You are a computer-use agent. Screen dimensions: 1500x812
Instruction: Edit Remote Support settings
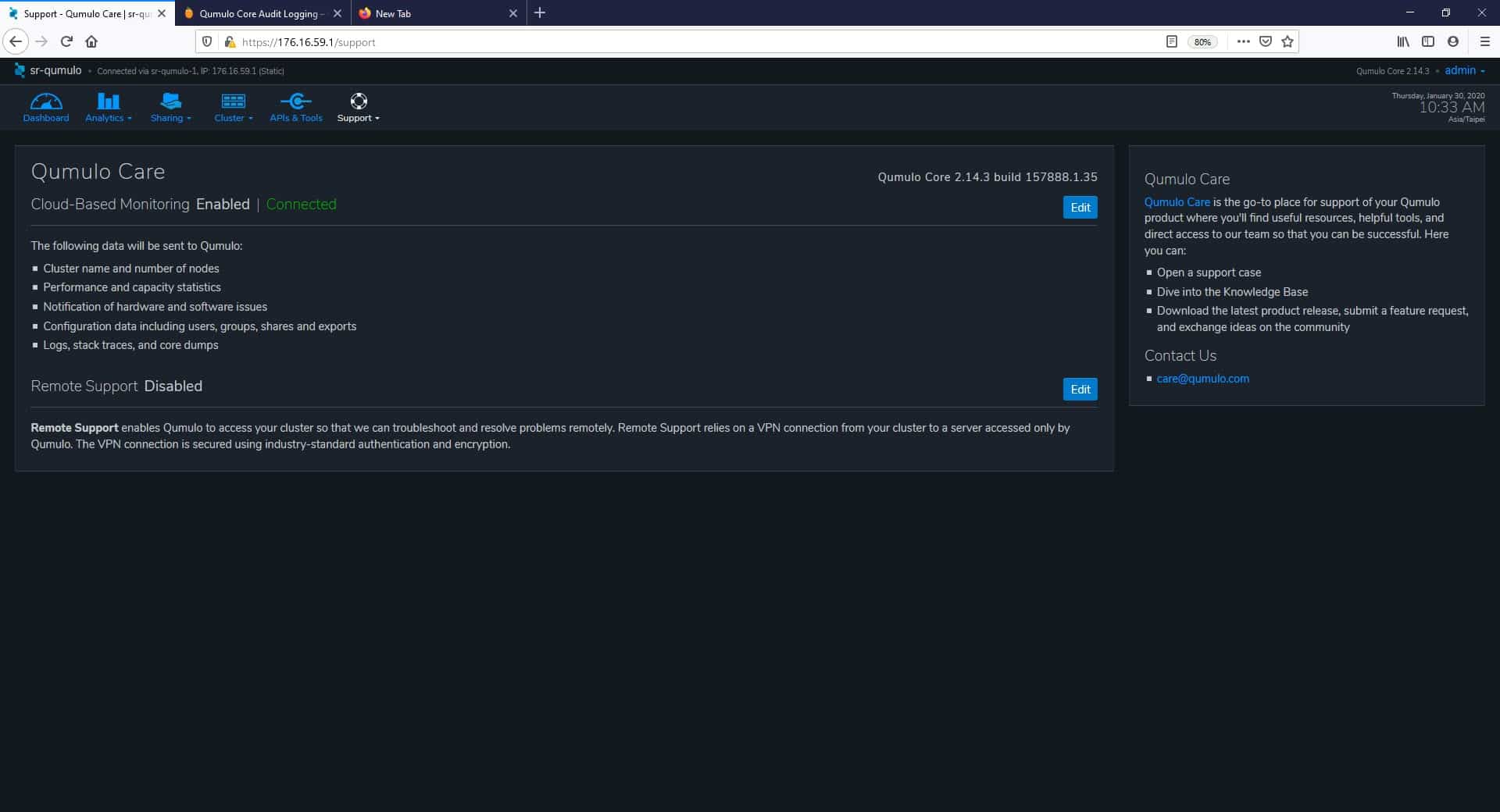1080,389
